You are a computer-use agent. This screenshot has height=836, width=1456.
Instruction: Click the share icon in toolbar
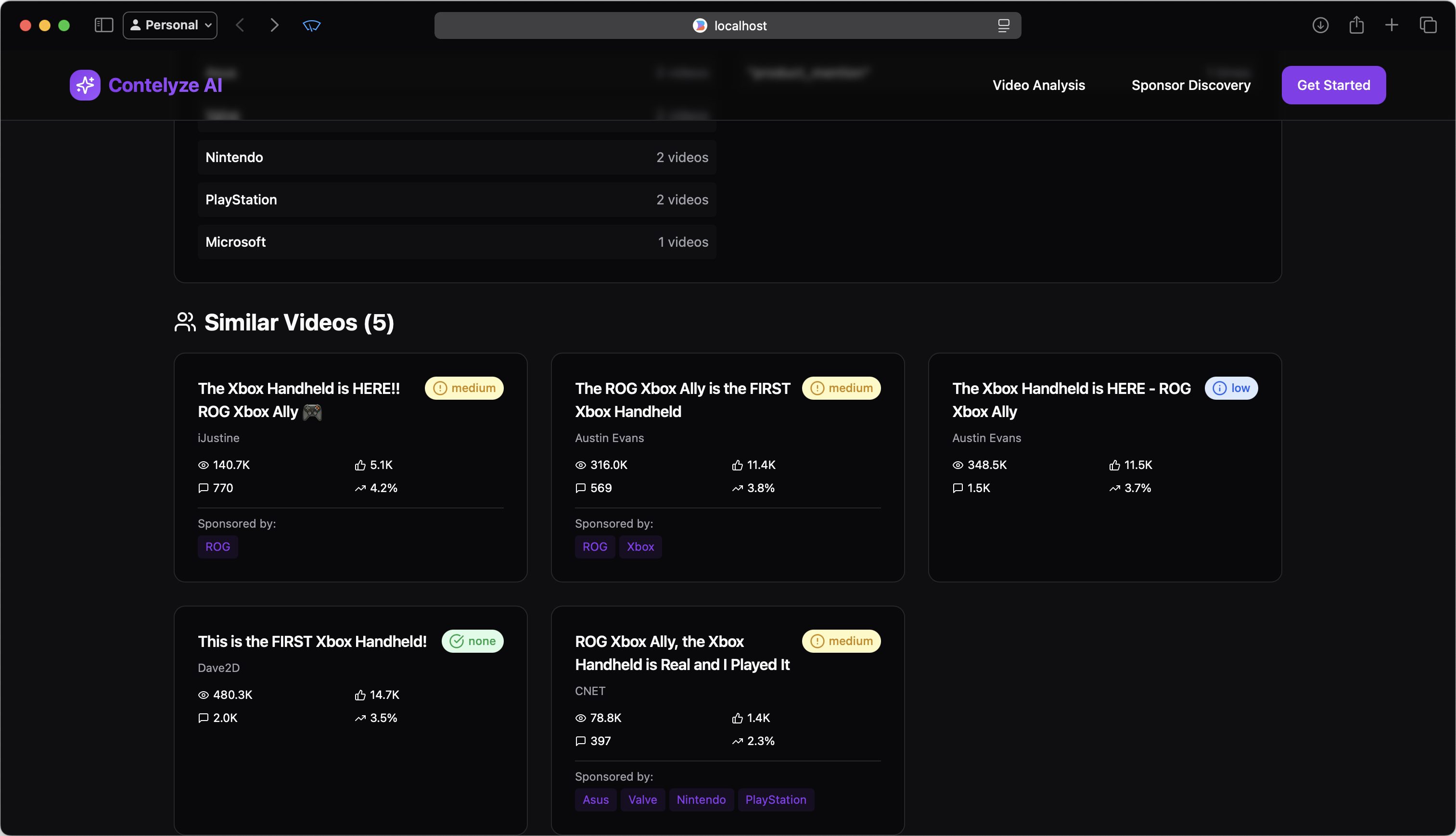[1356, 25]
